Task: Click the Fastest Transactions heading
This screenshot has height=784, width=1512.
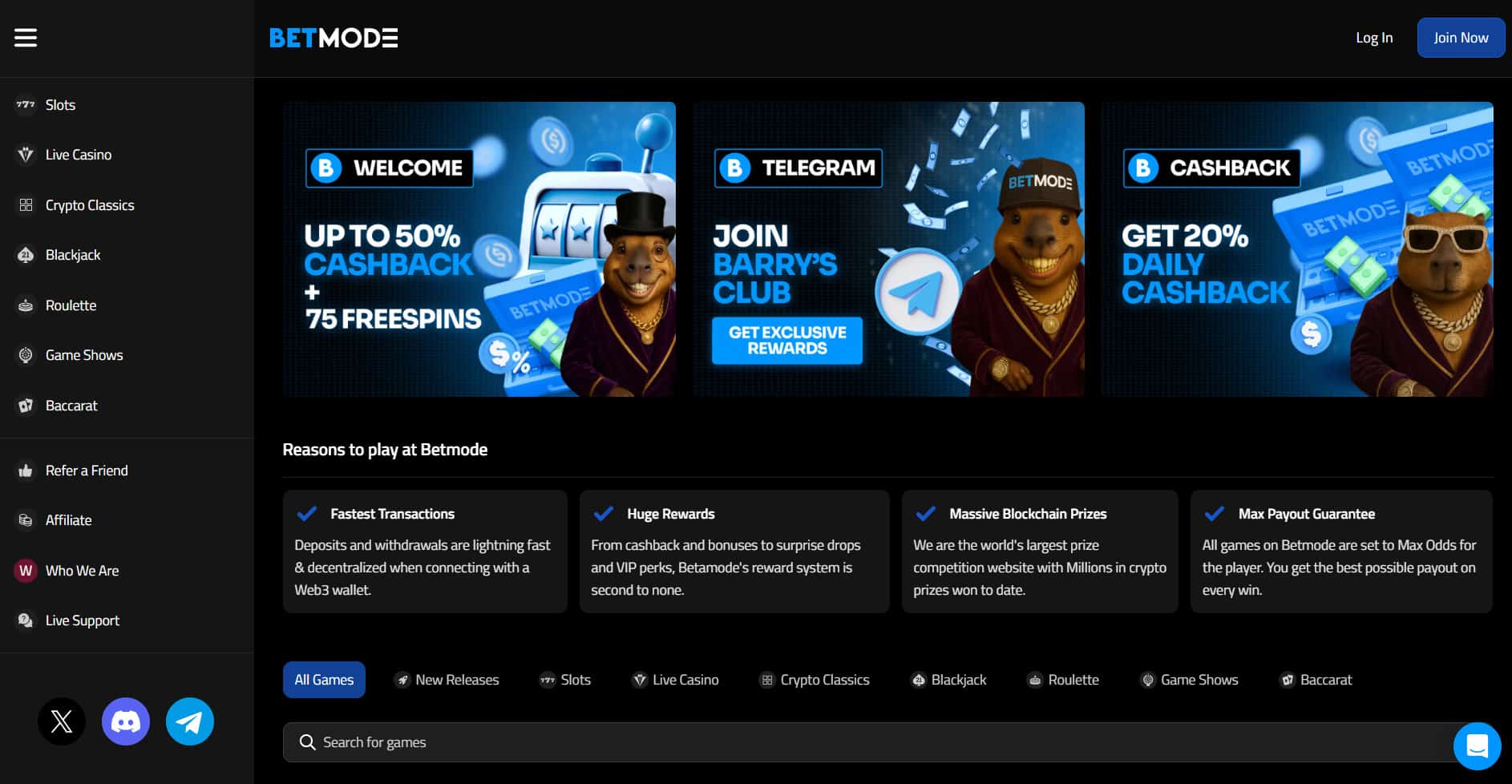Action: tap(392, 514)
